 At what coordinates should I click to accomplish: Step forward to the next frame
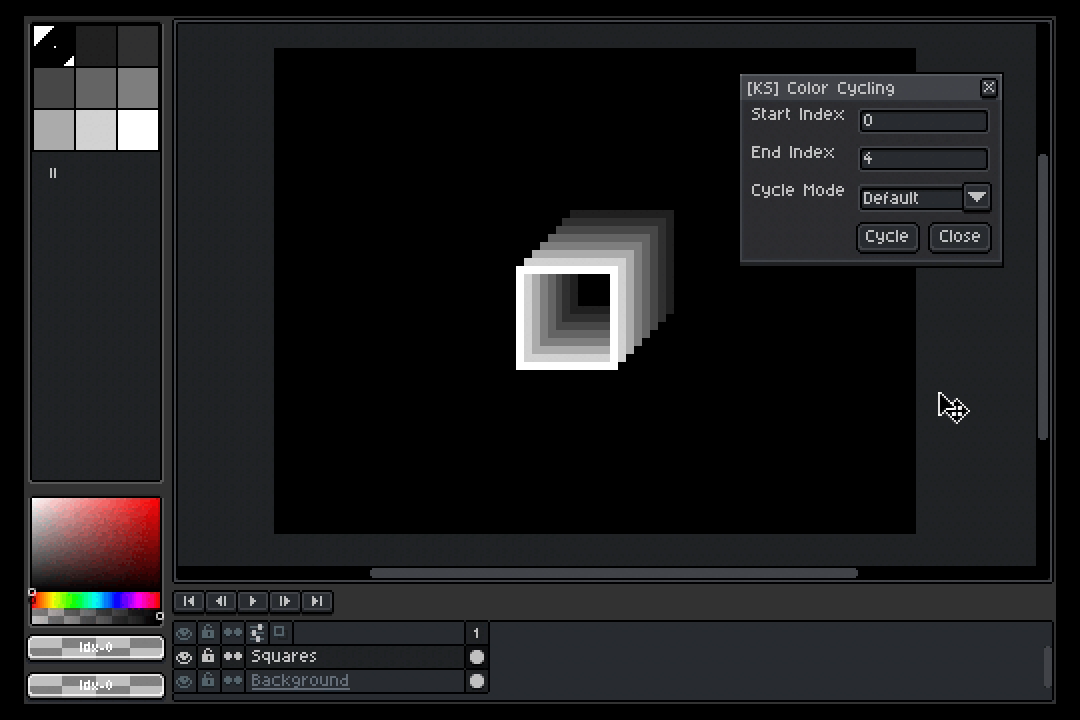click(285, 601)
